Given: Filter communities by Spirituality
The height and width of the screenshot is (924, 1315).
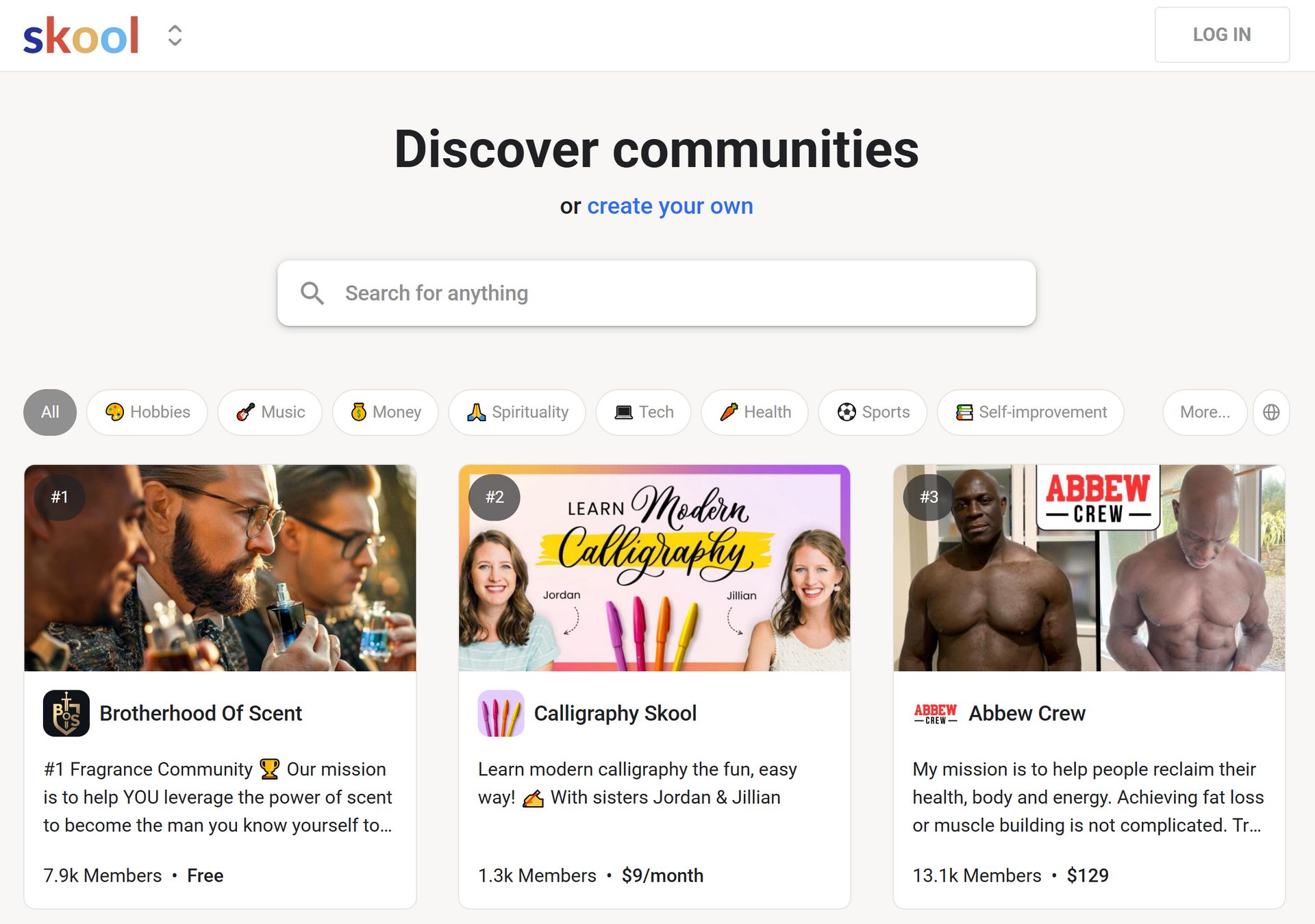Looking at the screenshot, I should coord(517,412).
